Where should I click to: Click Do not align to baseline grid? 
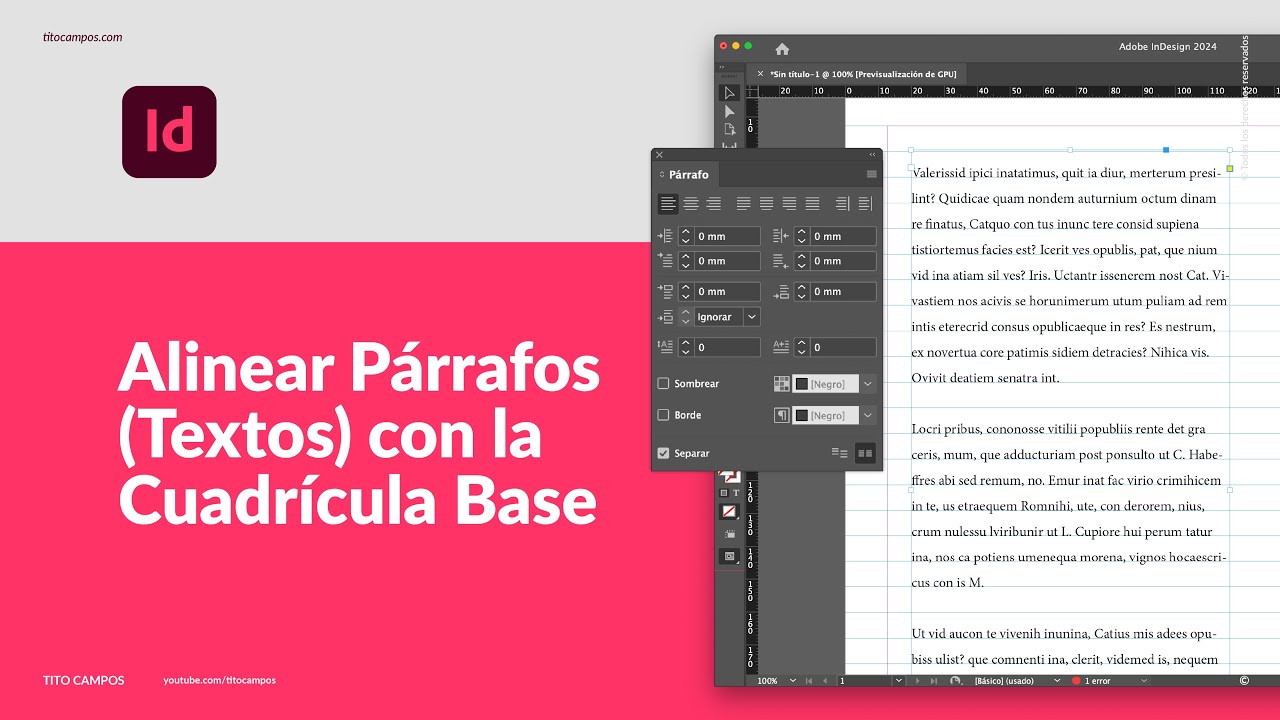pos(840,453)
